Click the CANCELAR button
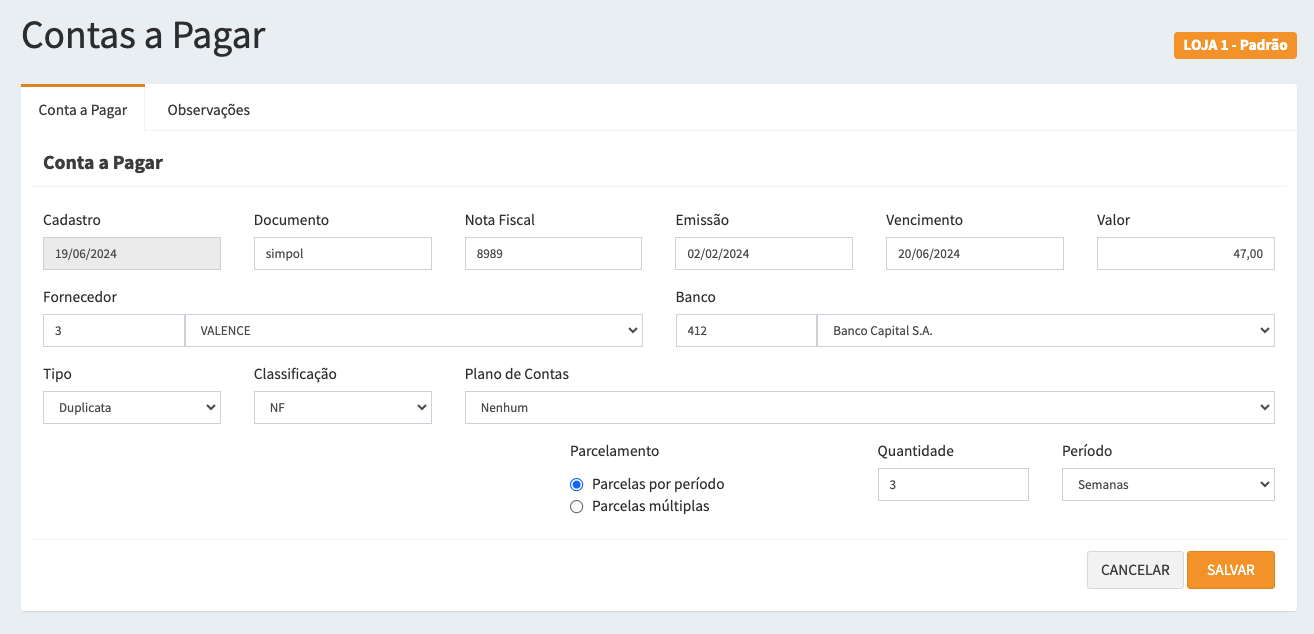 click(x=1135, y=570)
